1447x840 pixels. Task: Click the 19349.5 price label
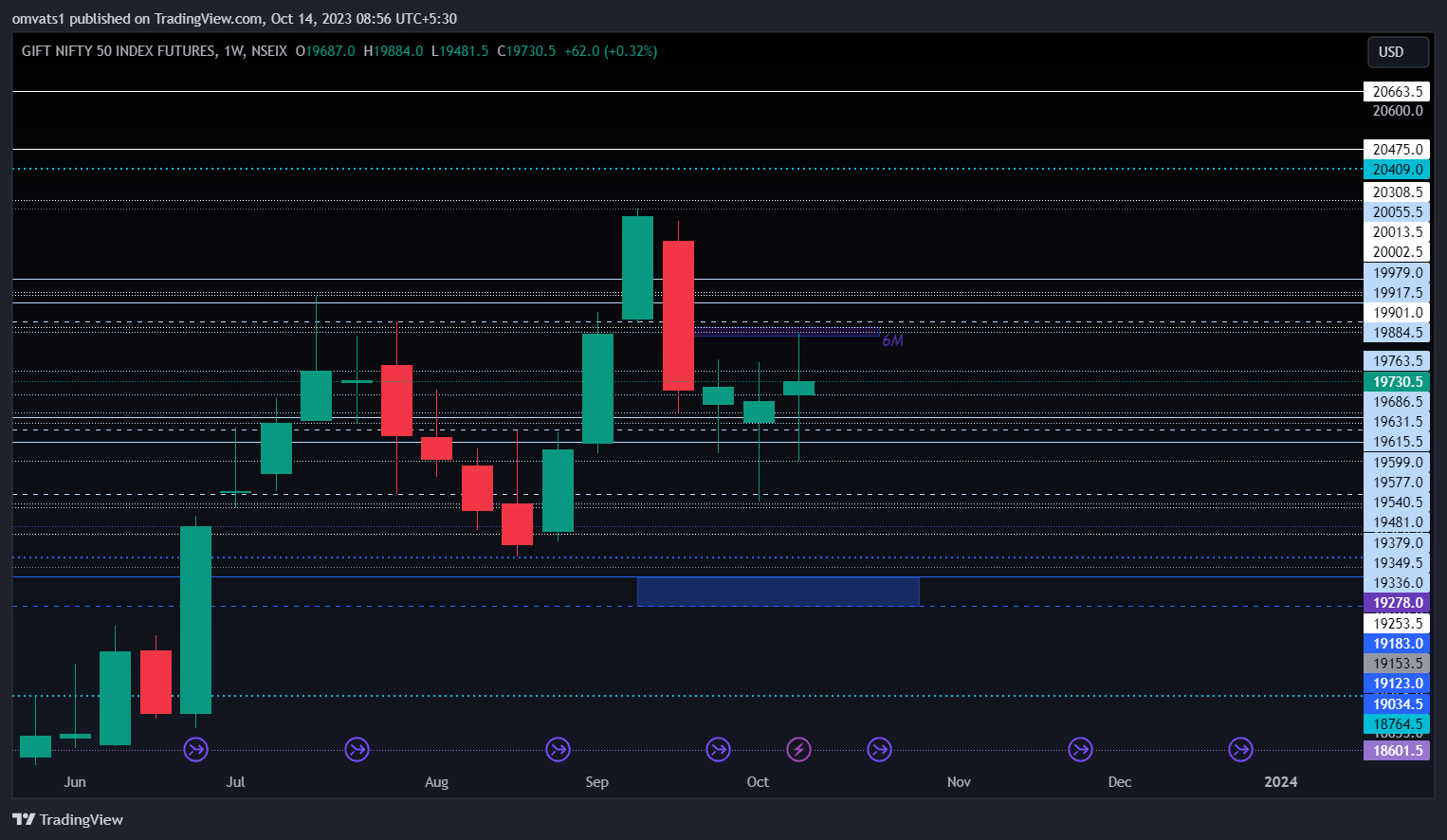tap(1397, 563)
